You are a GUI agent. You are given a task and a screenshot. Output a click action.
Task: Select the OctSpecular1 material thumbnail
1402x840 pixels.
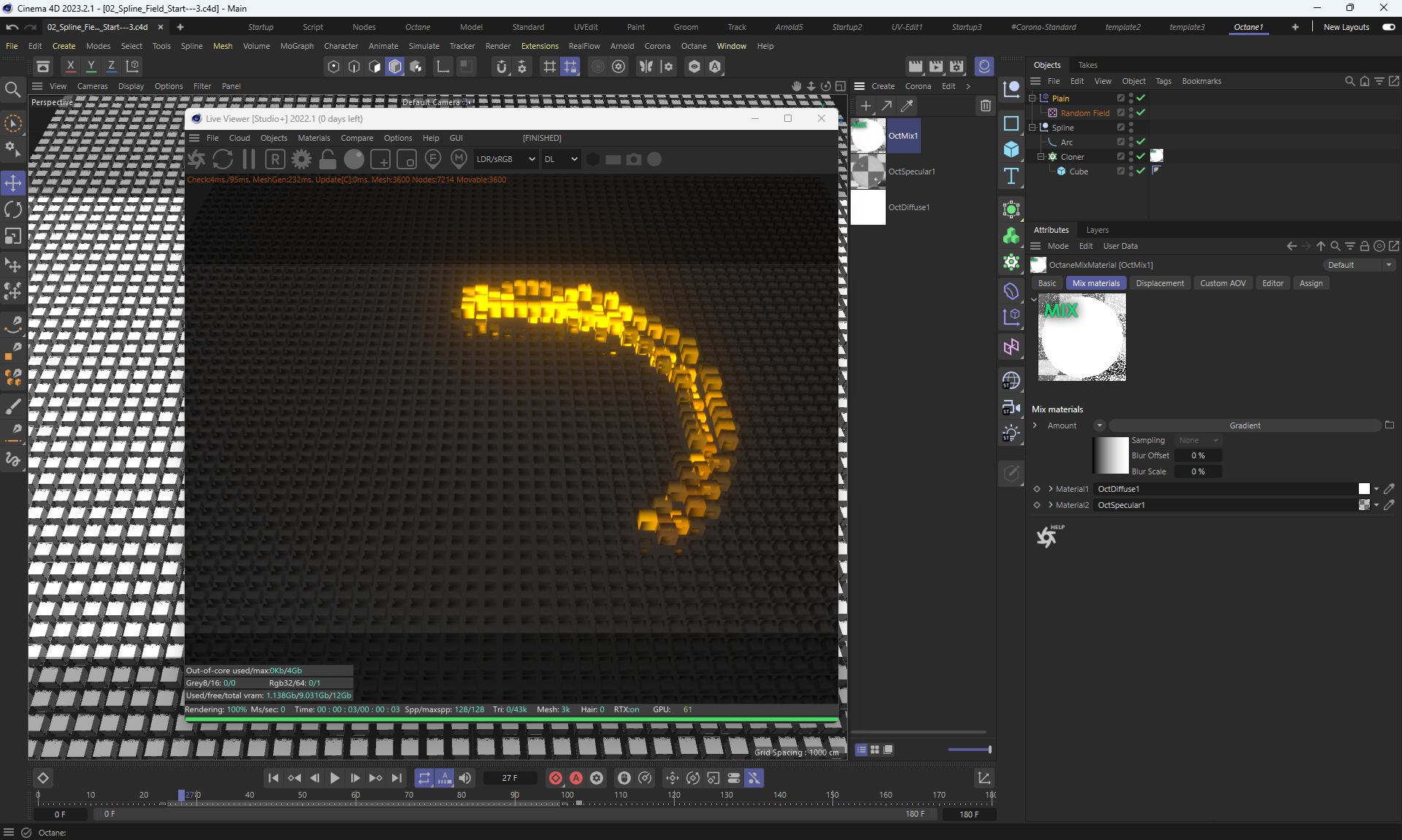tap(868, 172)
